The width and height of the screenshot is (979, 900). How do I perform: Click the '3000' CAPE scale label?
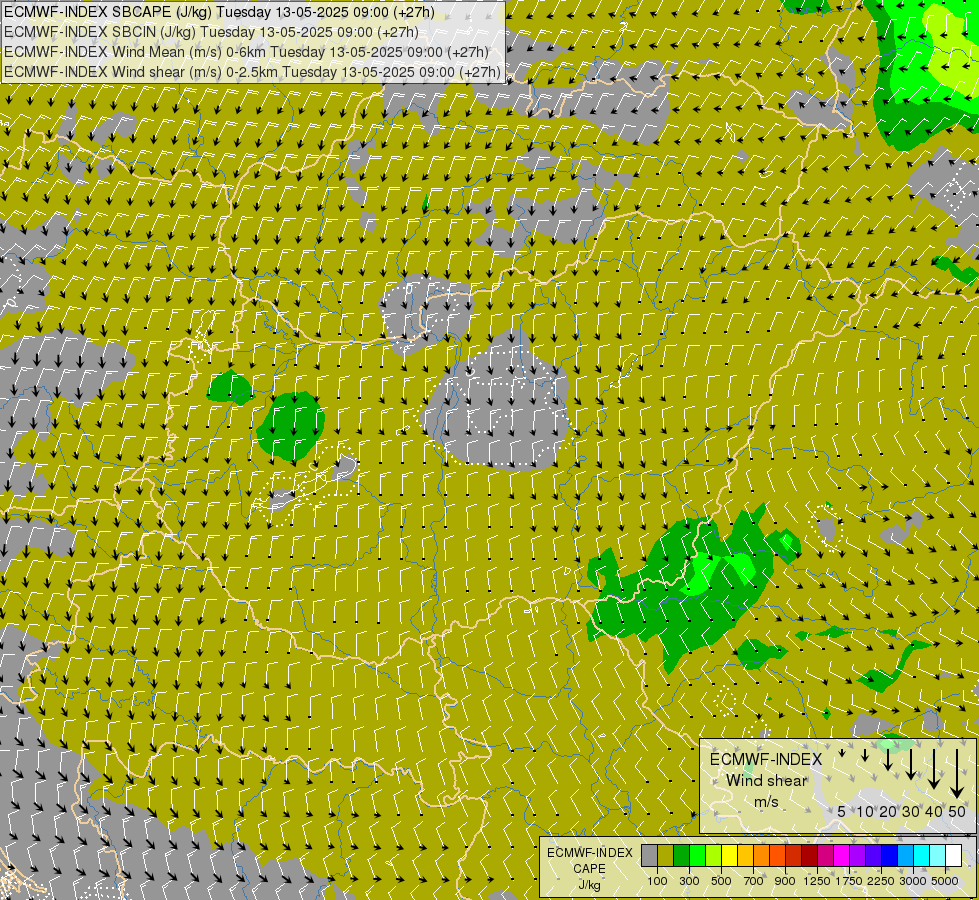913,881
